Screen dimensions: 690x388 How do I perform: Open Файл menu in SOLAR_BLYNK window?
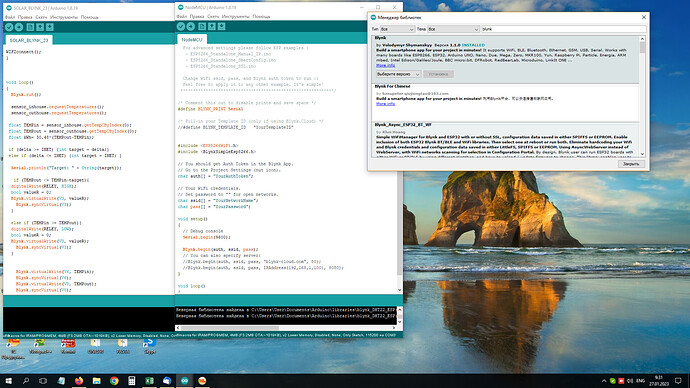(10, 17)
